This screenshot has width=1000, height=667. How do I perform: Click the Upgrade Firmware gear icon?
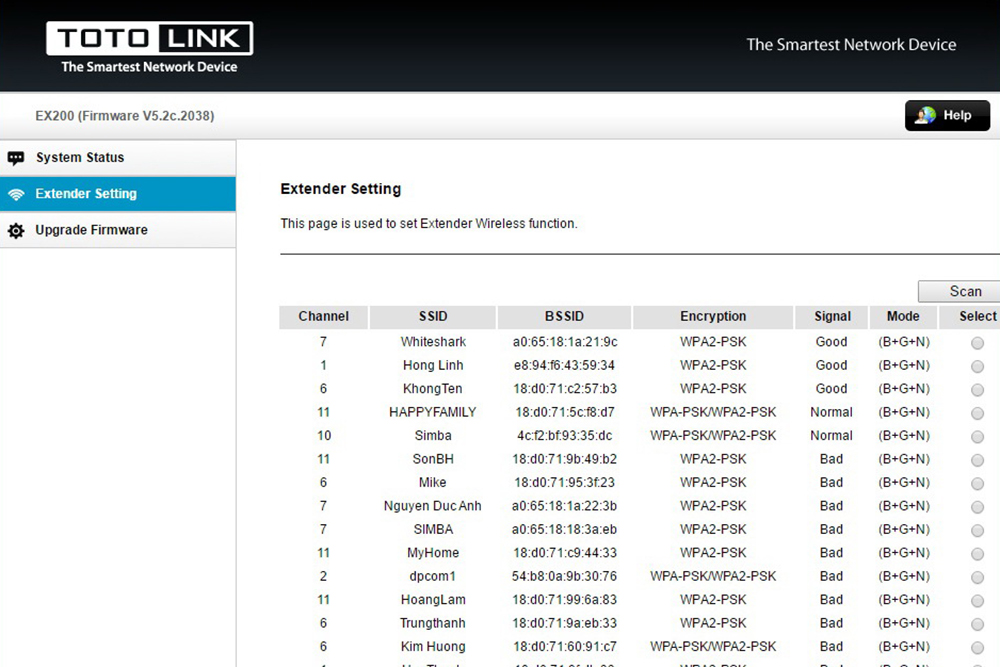point(16,231)
